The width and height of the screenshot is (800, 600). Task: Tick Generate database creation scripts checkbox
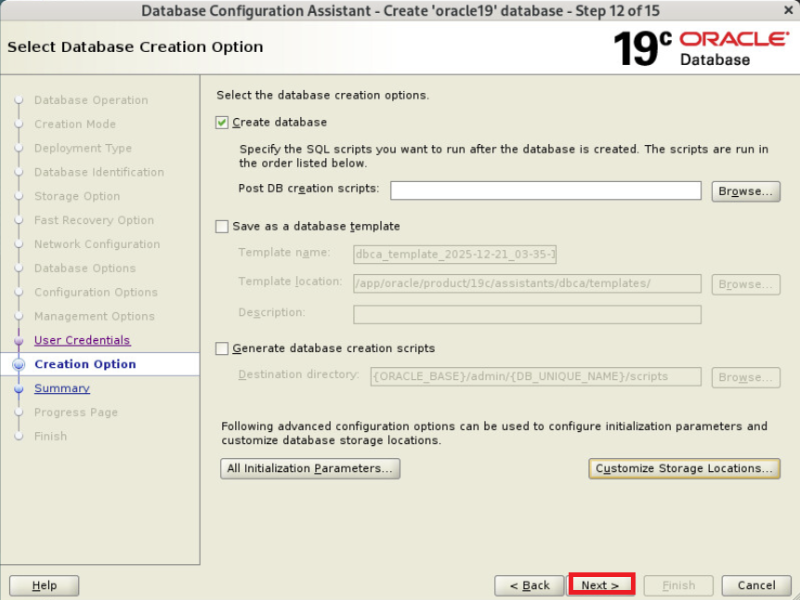coord(221,348)
